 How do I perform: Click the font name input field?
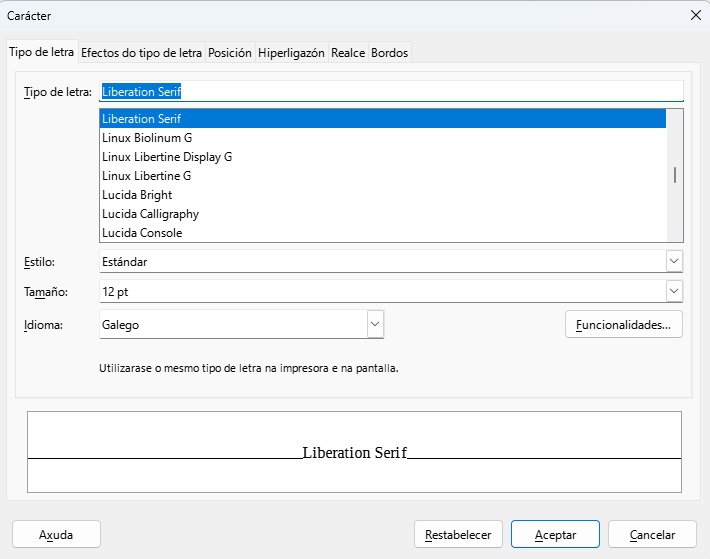click(391, 92)
